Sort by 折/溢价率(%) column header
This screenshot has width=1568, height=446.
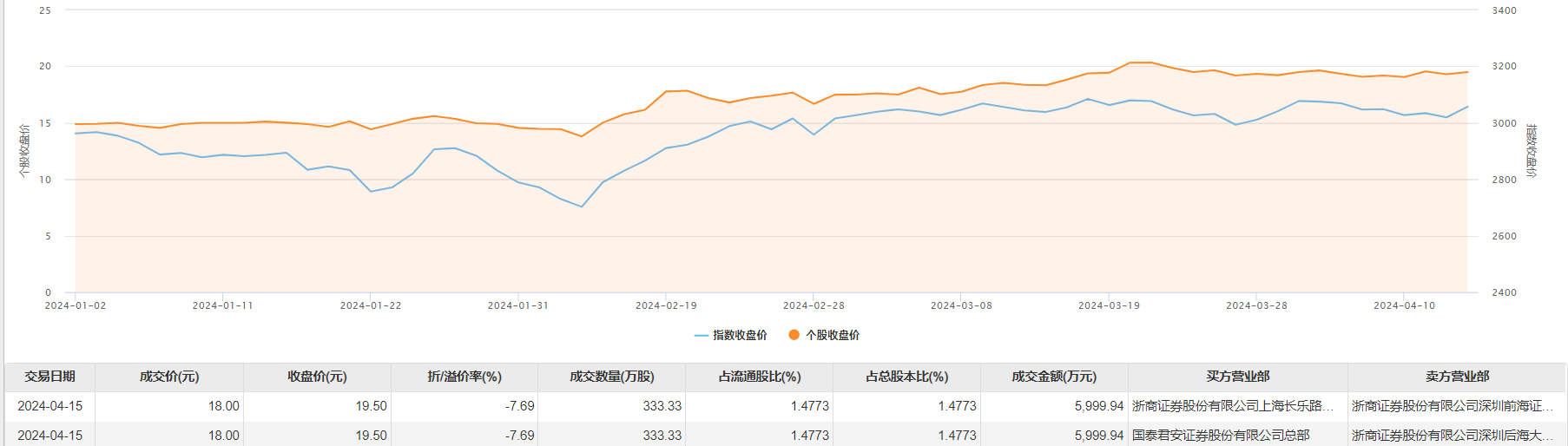(x=464, y=377)
